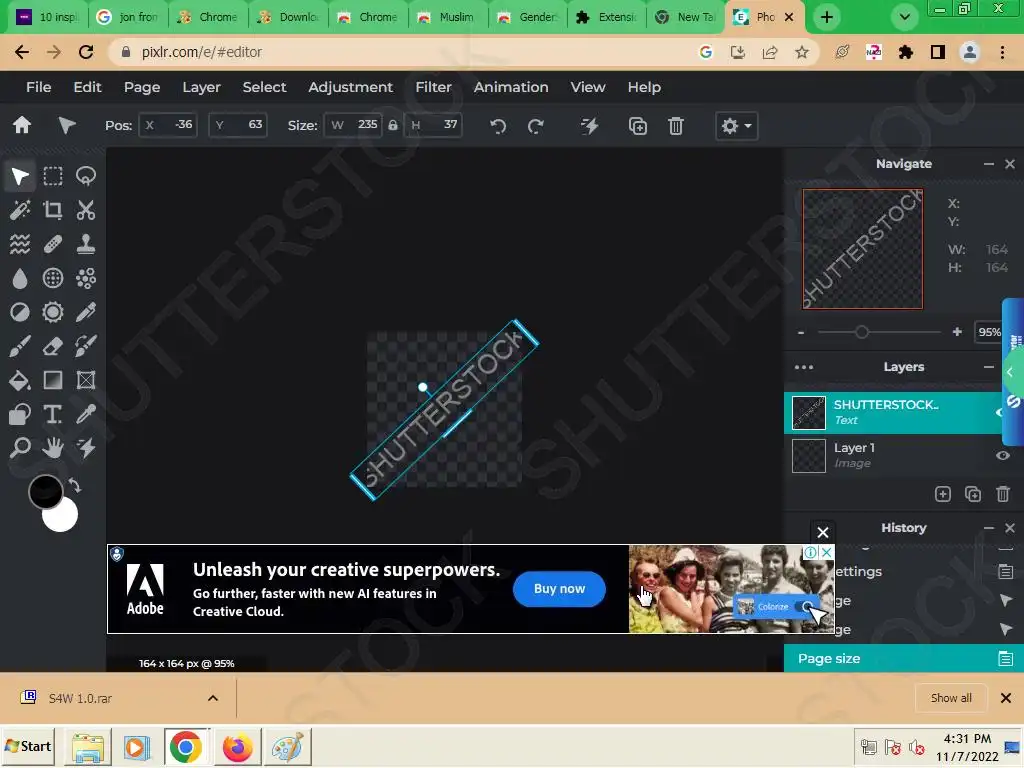Viewport: 1024px width, 768px height.
Task: Select the Fill paint bucket tool
Action: click(x=20, y=380)
